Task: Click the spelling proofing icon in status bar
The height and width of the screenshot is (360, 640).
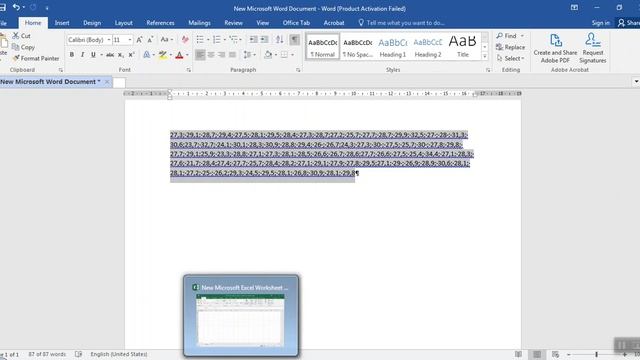Action: click(78, 354)
